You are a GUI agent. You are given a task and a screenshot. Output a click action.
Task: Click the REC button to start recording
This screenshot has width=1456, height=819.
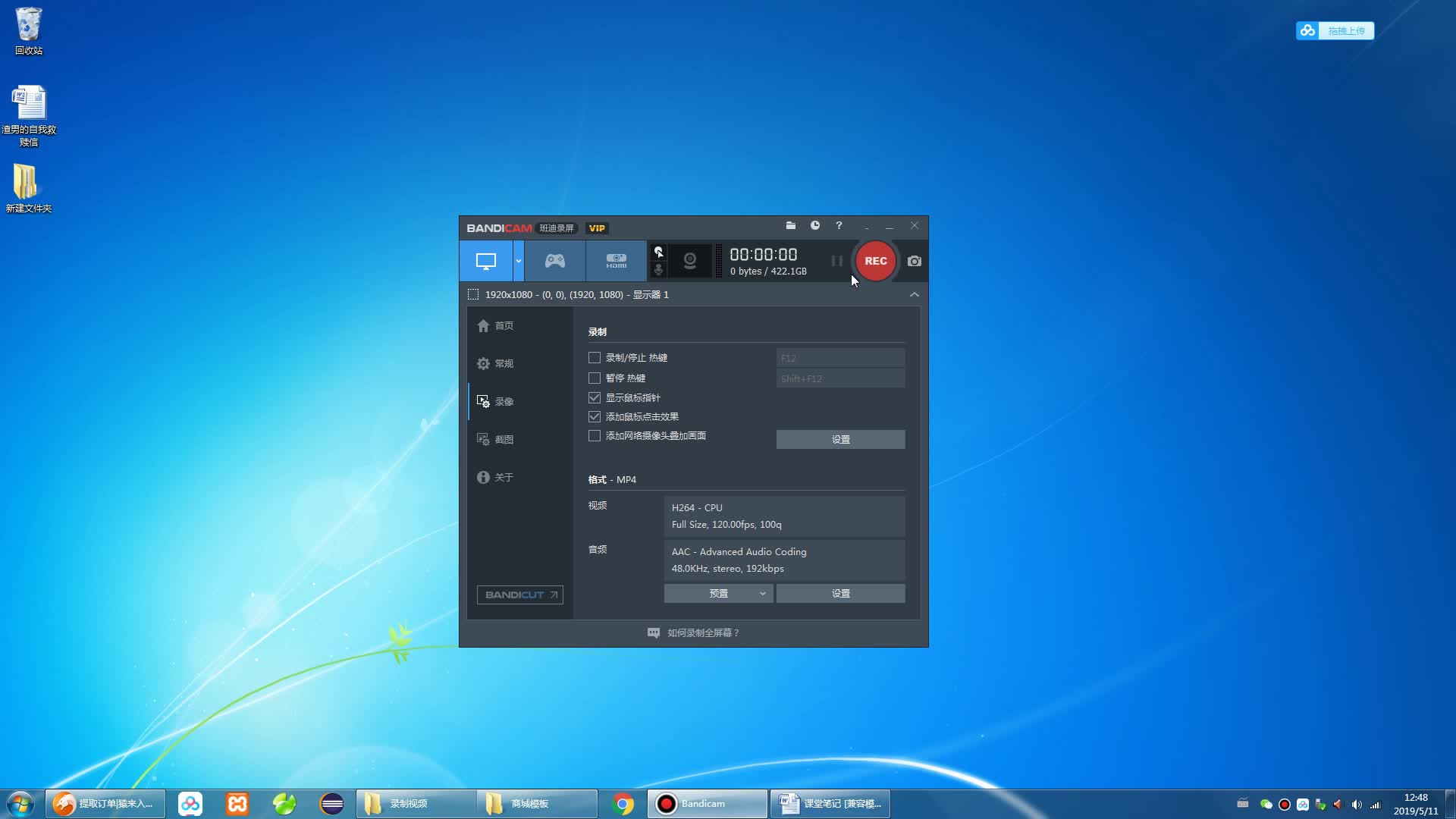pos(875,261)
